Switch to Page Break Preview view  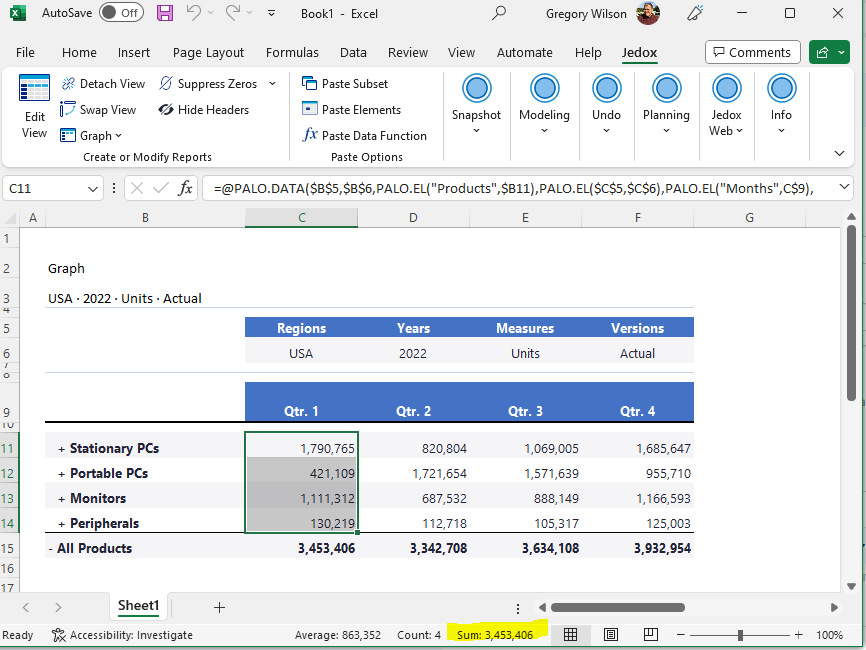point(650,635)
